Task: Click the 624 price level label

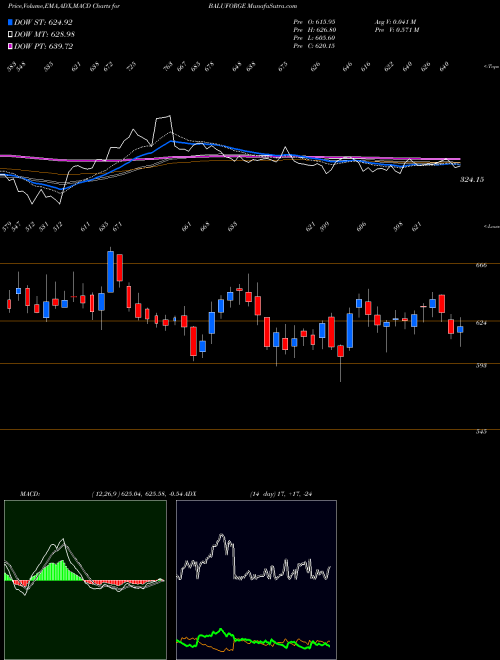Action: click(x=481, y=323)
